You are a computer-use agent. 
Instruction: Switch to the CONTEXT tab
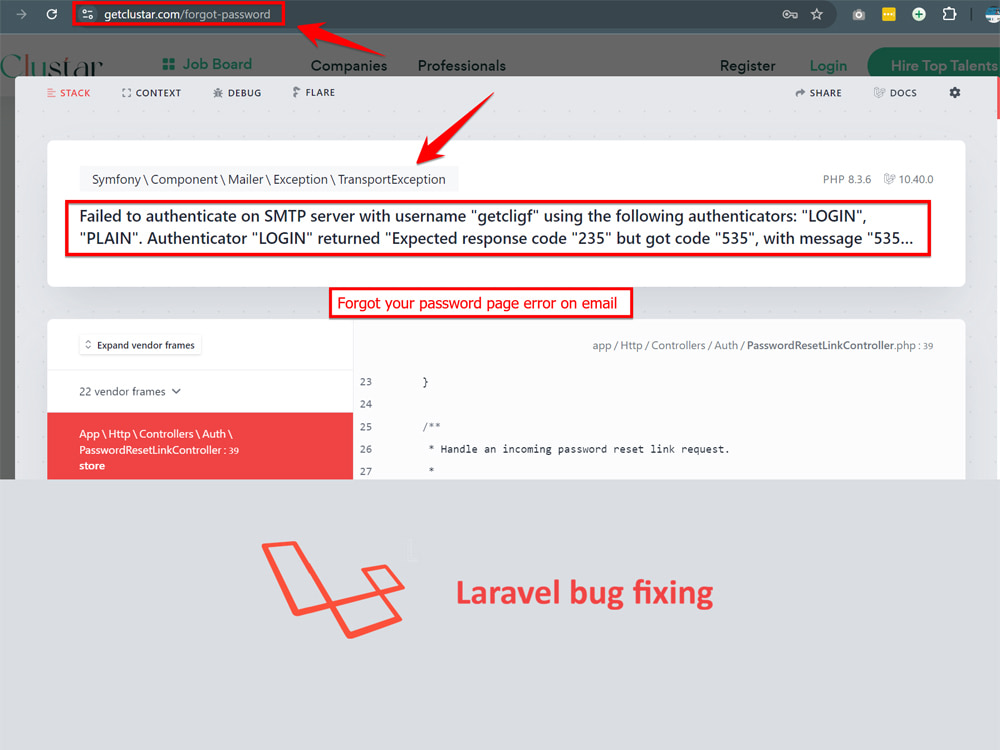[x=151, y=93]
